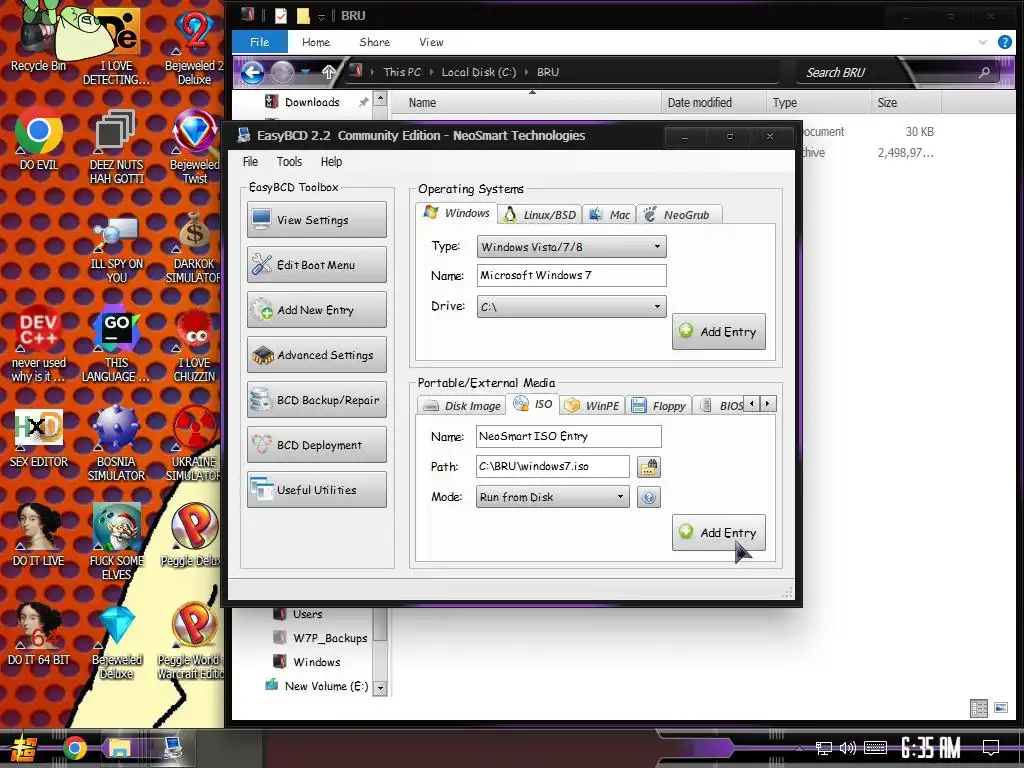Viewport: 1024px width, 768px height.
Task: Click the Explorer Back arrow
Action: [253, 72]
